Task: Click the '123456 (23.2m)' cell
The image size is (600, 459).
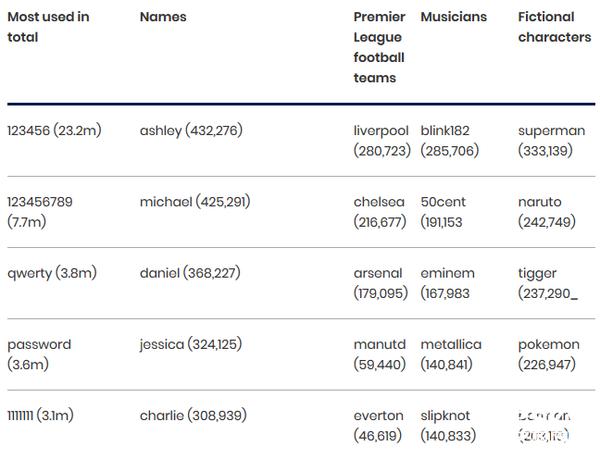Action: [56, 131]
